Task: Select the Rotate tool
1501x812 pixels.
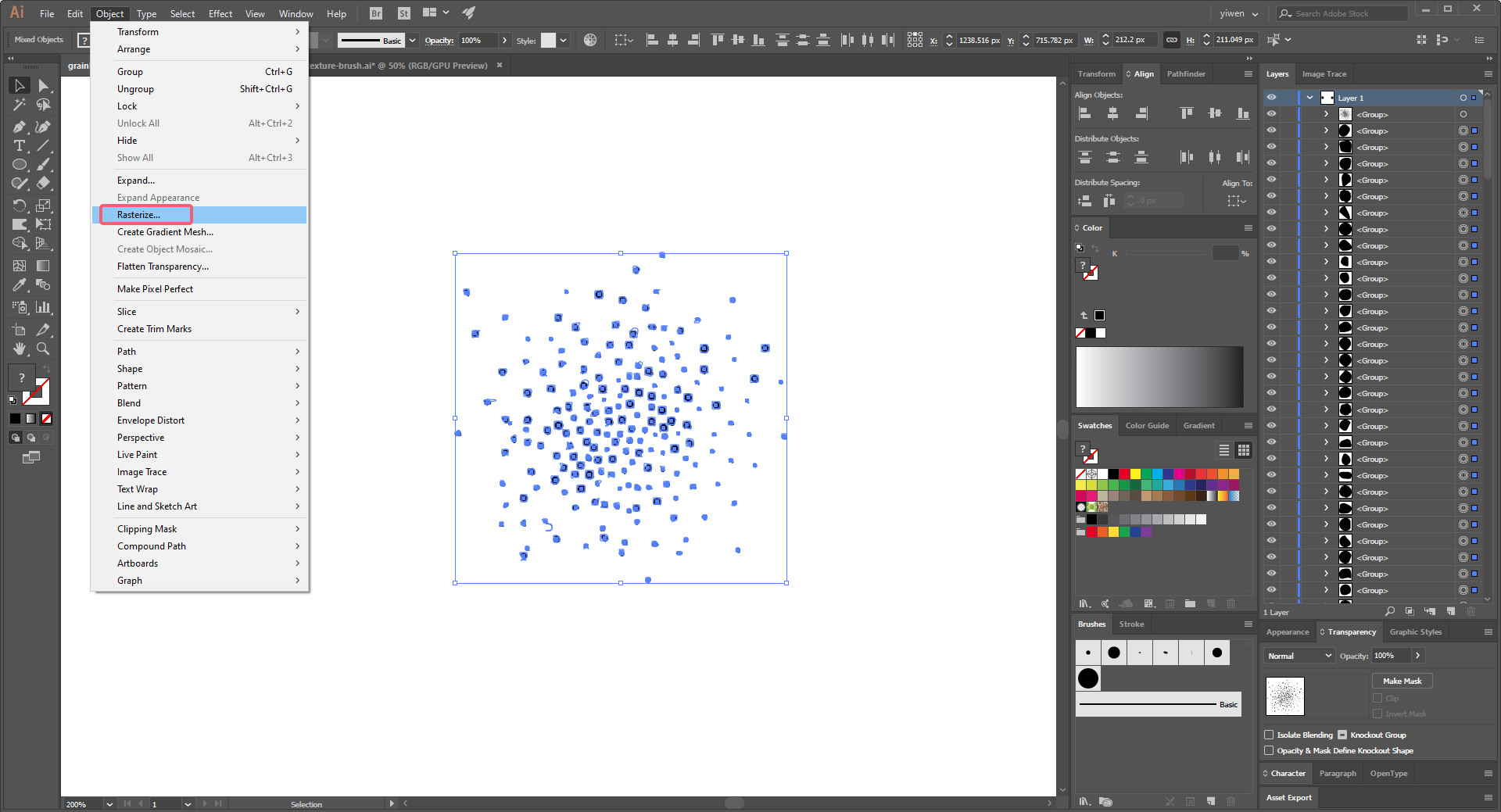Action: pos(20,206)
